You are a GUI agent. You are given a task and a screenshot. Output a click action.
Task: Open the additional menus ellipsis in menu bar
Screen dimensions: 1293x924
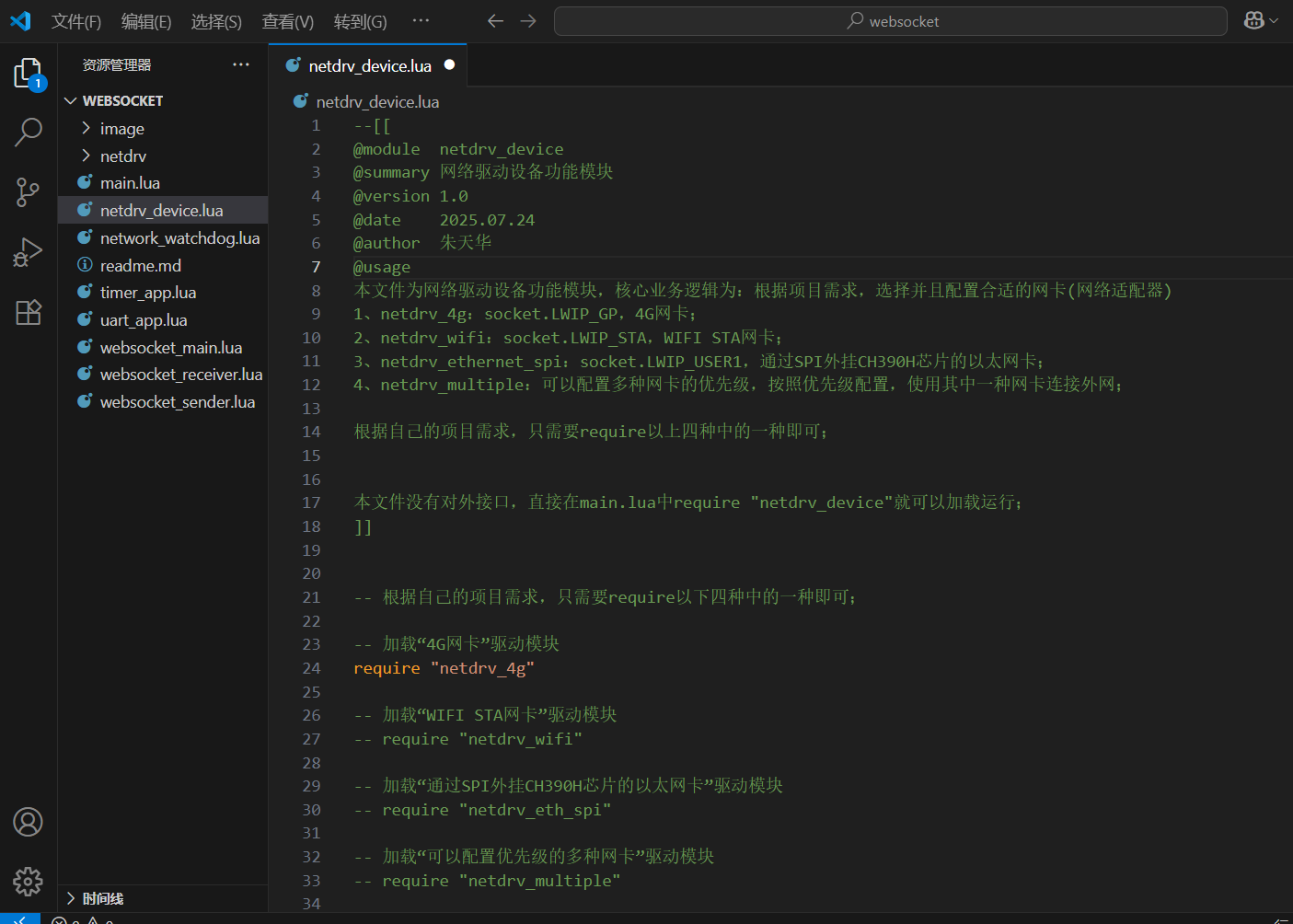tap(421, 21)
